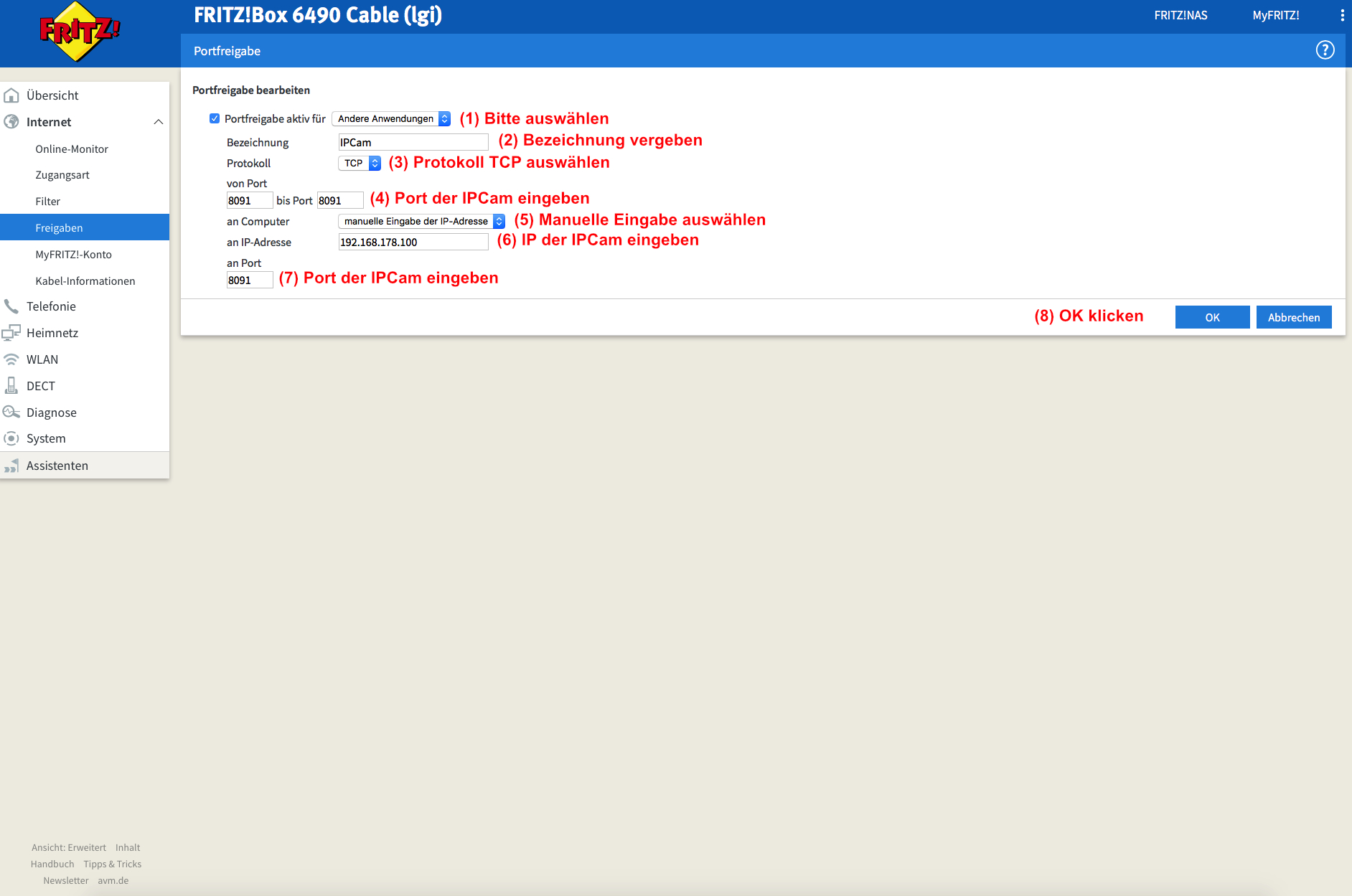This screenshot has height=896, width=1352.
Task: Open MyFRITZ! link in header
Action: tap(1276, 15)
